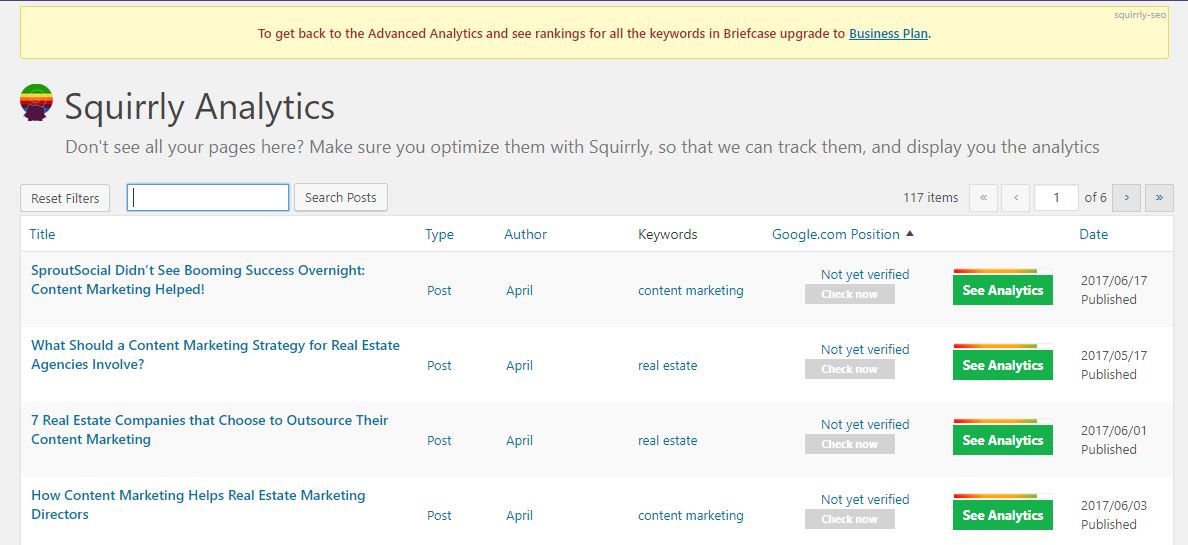Click the Keywords column header
Screen dimensions: 1188x545
(x=667, y=234)
